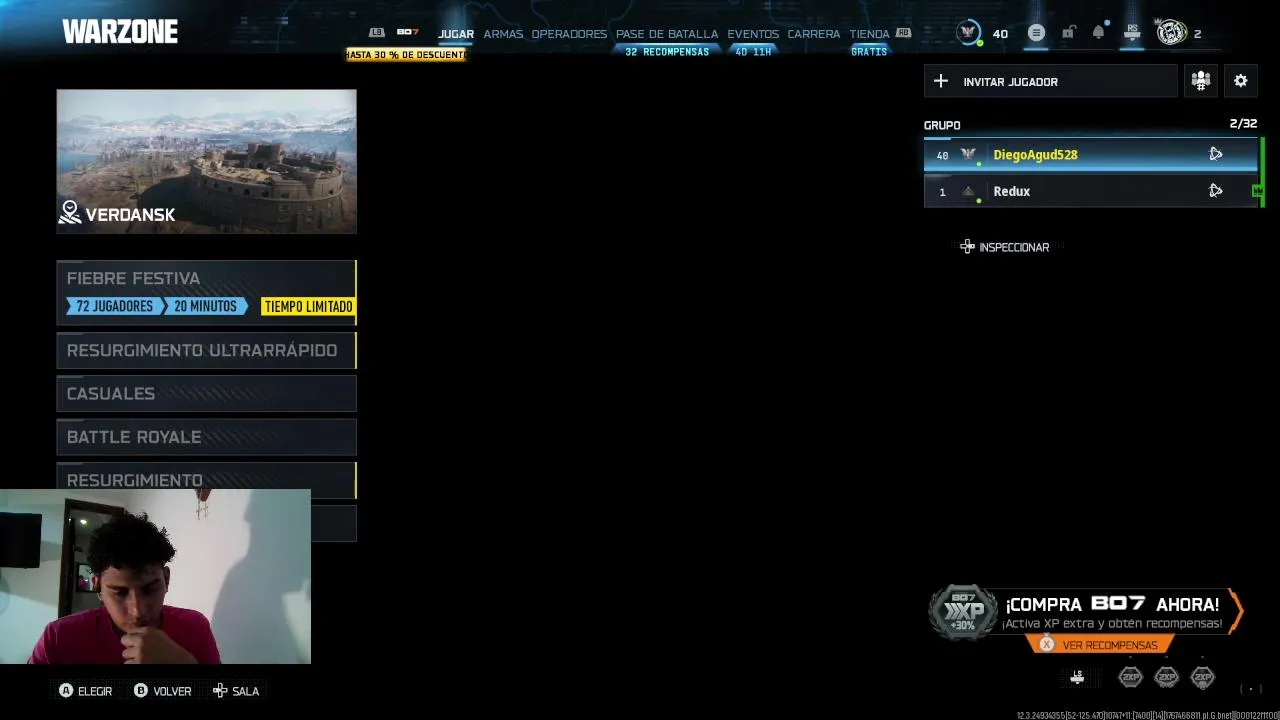Open the ¡COMPRA BO7 AHORA! banner
The width and height of the screenshot is (1280, 720).
1087,613
